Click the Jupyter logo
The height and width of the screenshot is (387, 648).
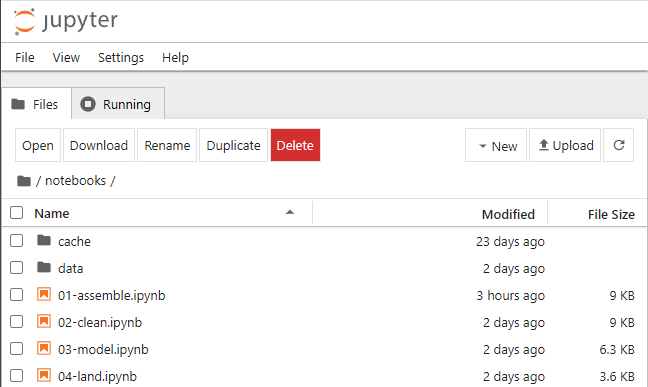[66, 22]
